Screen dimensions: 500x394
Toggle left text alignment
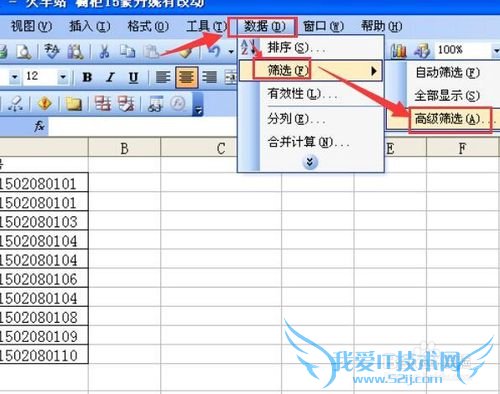pyautogui.click(x=163, y=77)
